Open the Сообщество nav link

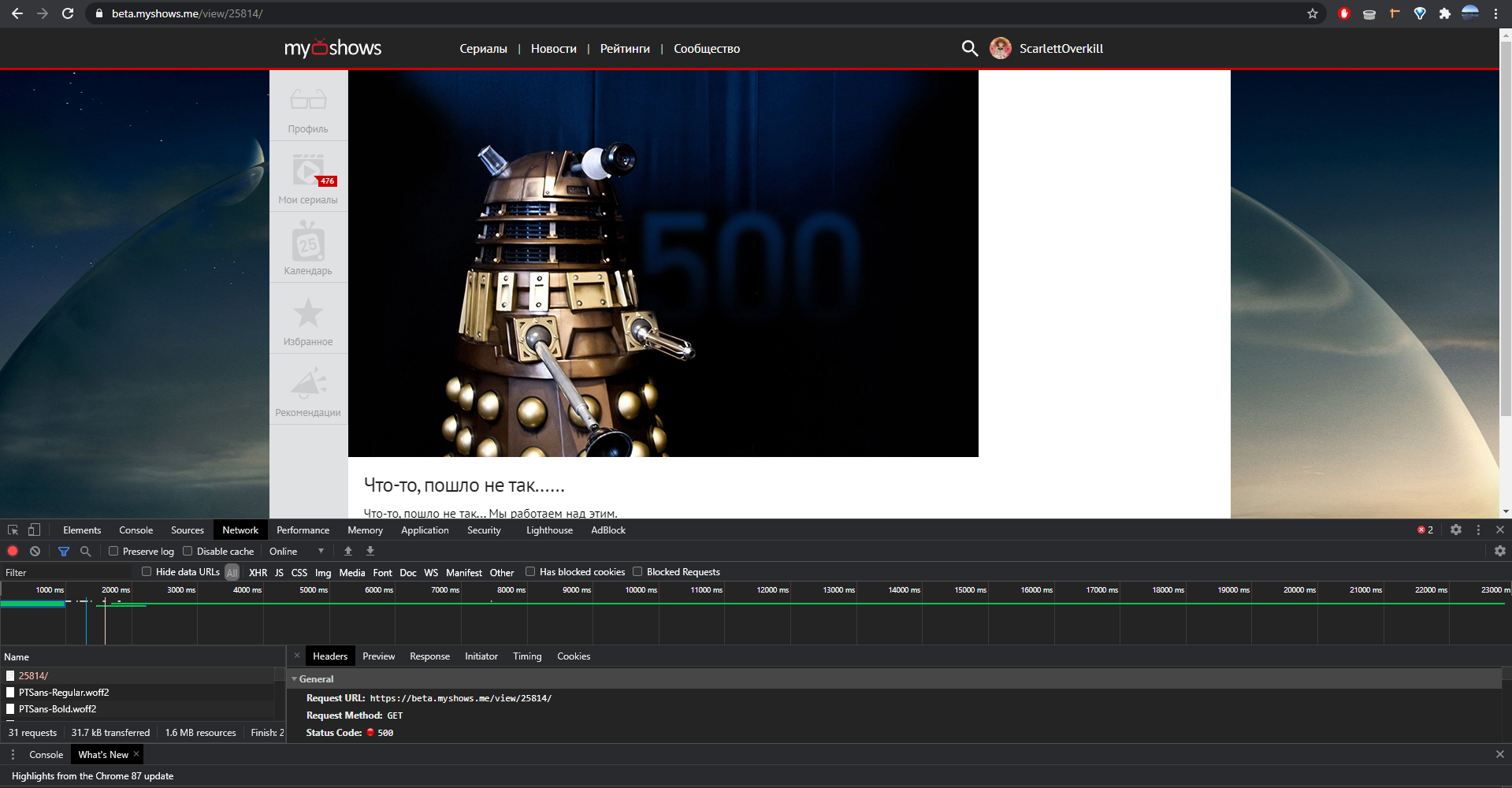(707, 49)
